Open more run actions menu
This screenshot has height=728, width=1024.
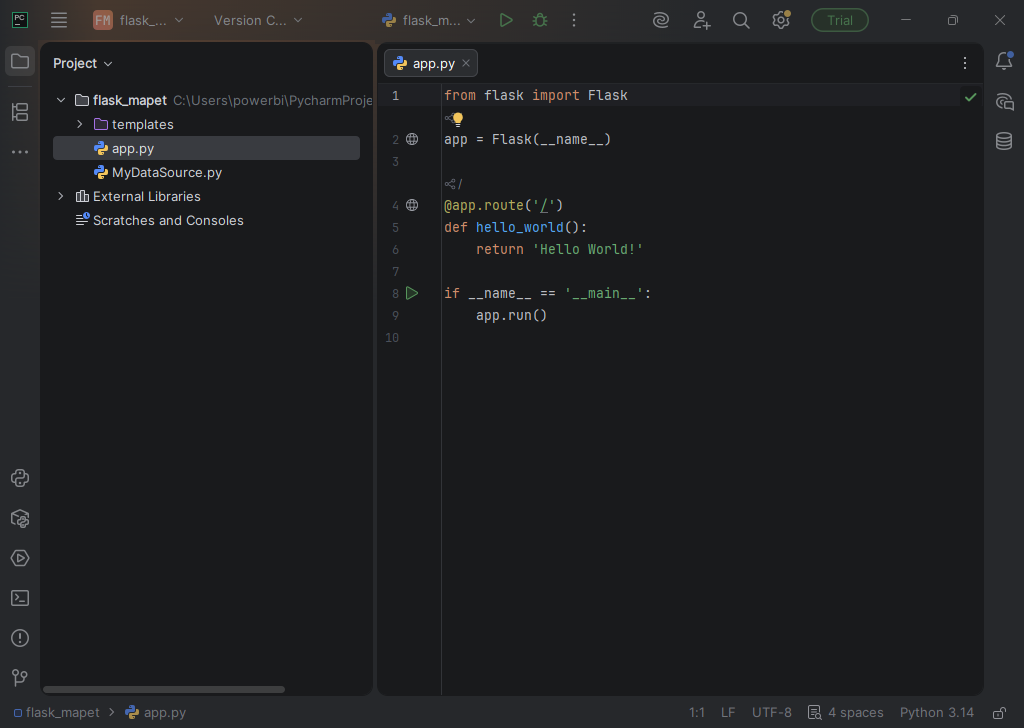point(574,20)
